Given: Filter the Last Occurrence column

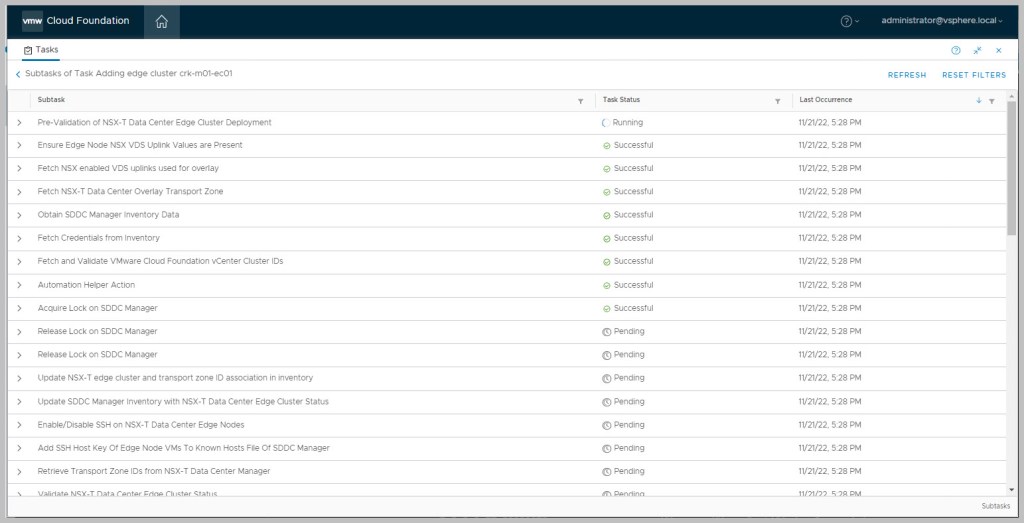Looking at the screenshot, I should (x=991, y=101).
